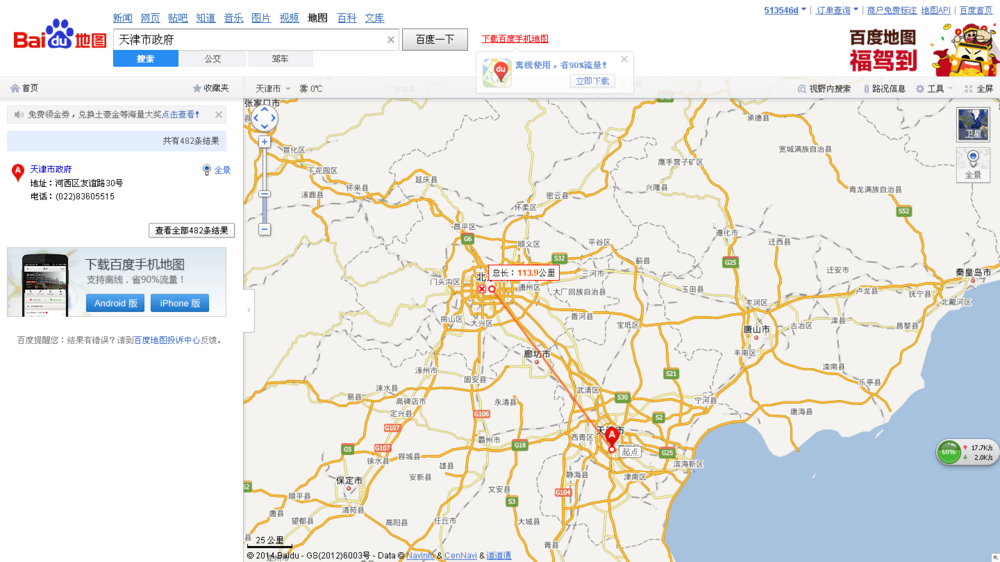Pan map down with compass arrow
This screenshot has width=1000, height=562.
coord(265,126)
